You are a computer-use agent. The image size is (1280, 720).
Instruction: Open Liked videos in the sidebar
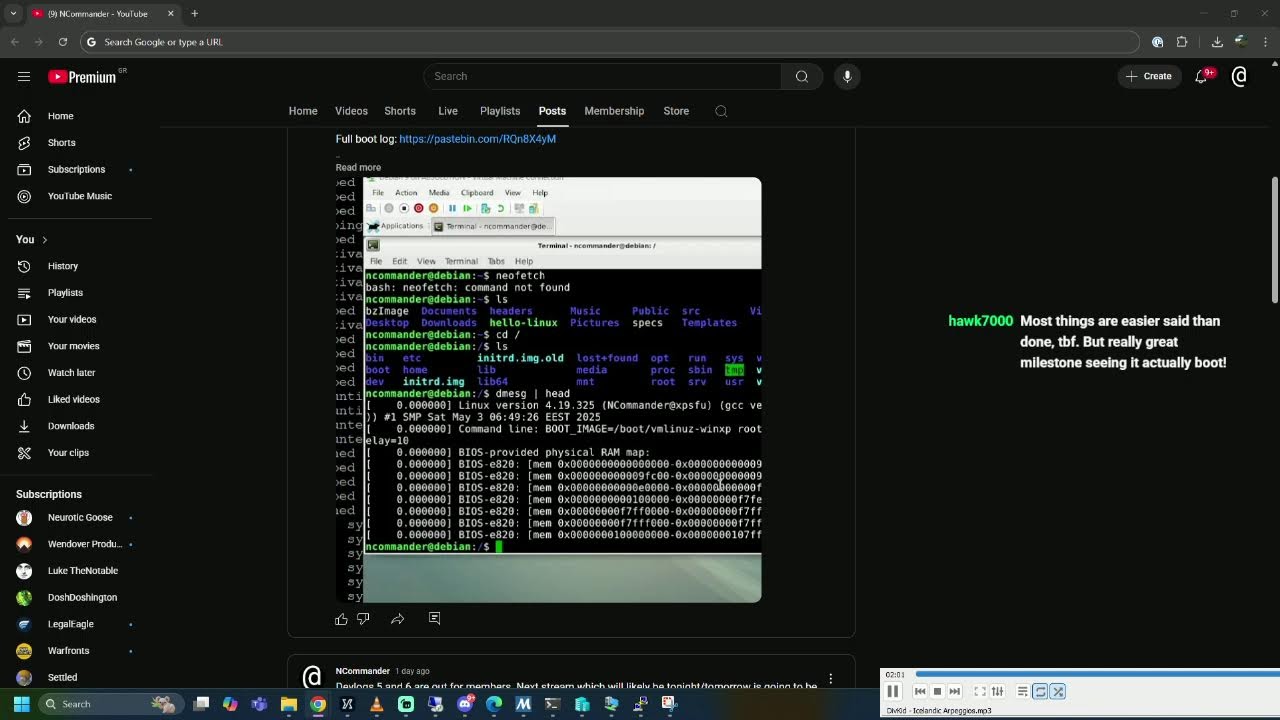point(76,399)
